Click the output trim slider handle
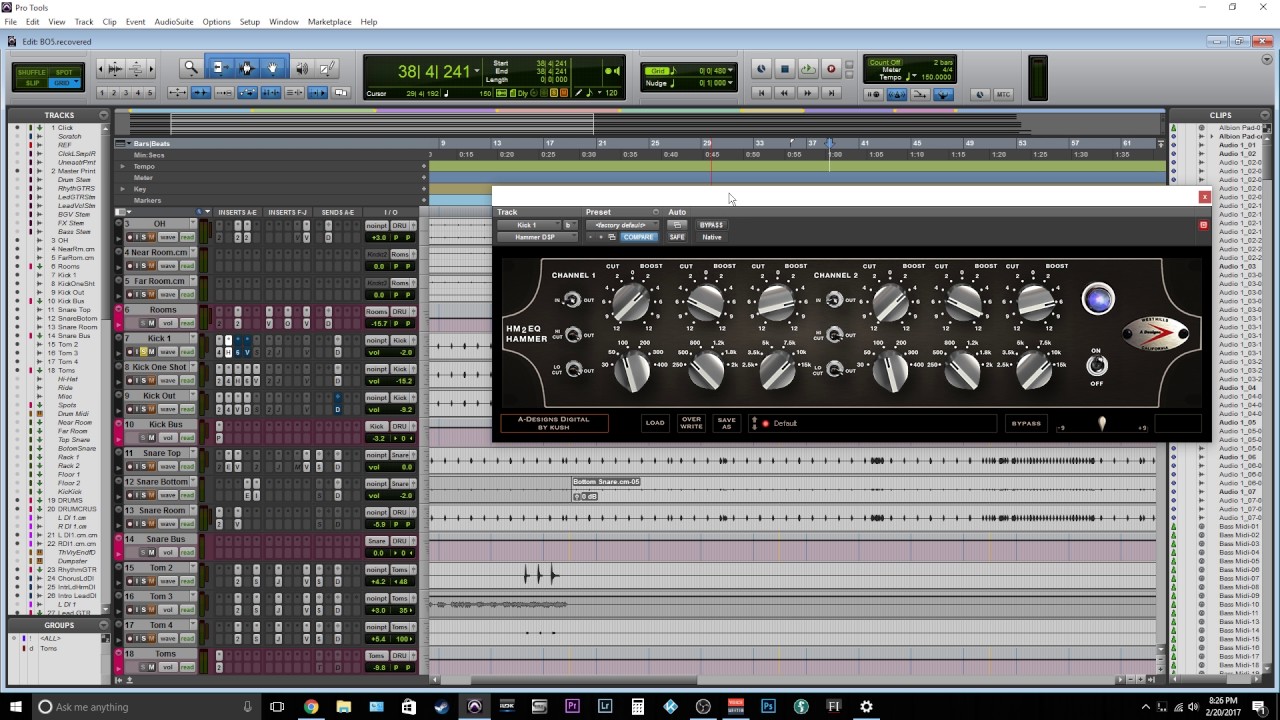Image resolution: width=1280 pixels, height=720 pixels. coord(1102,424)
